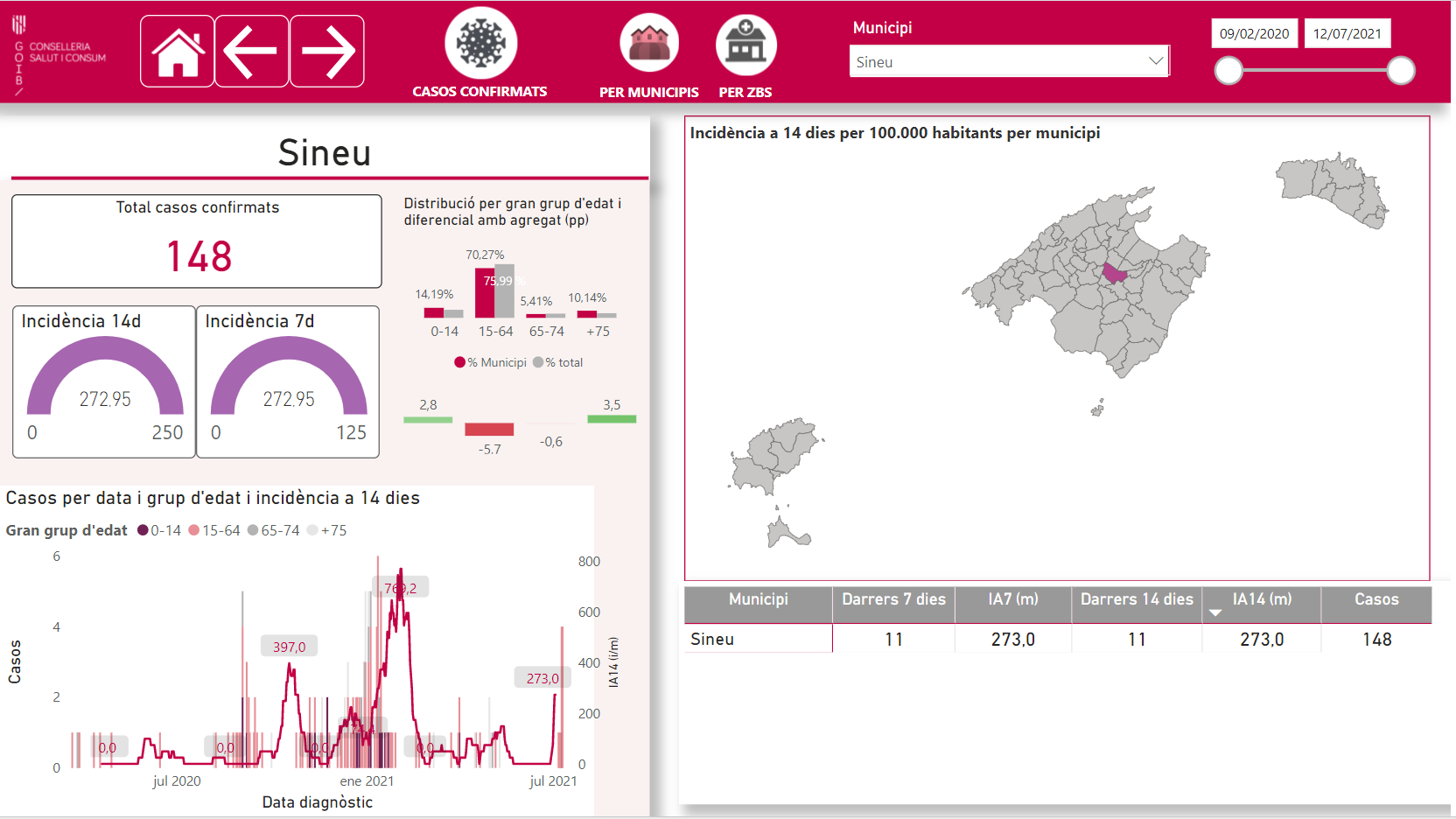
Task: Click the % Municipi legend entry
Action: click(x=491, y=362)
